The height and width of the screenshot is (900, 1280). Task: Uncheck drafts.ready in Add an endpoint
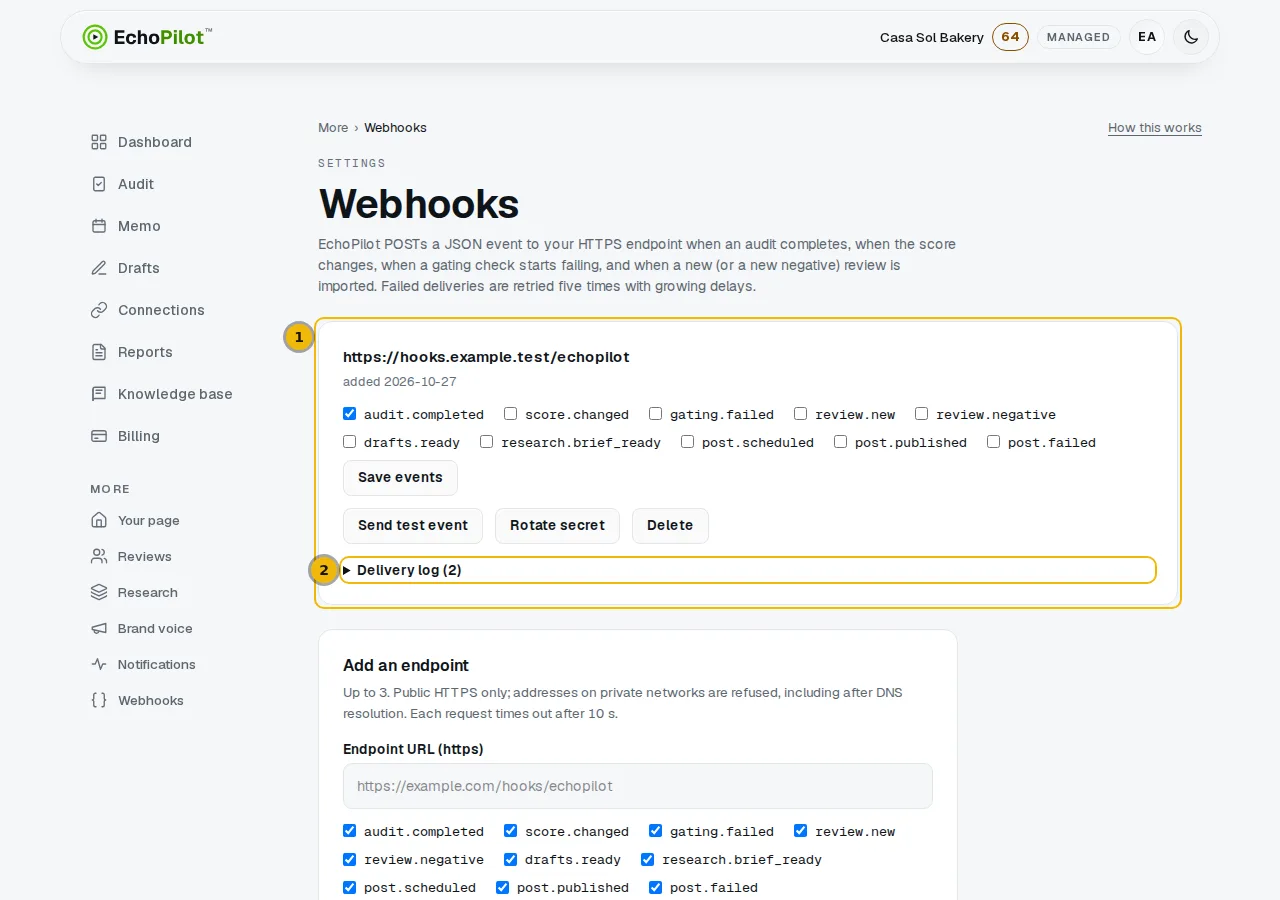[x=511, y=859]
